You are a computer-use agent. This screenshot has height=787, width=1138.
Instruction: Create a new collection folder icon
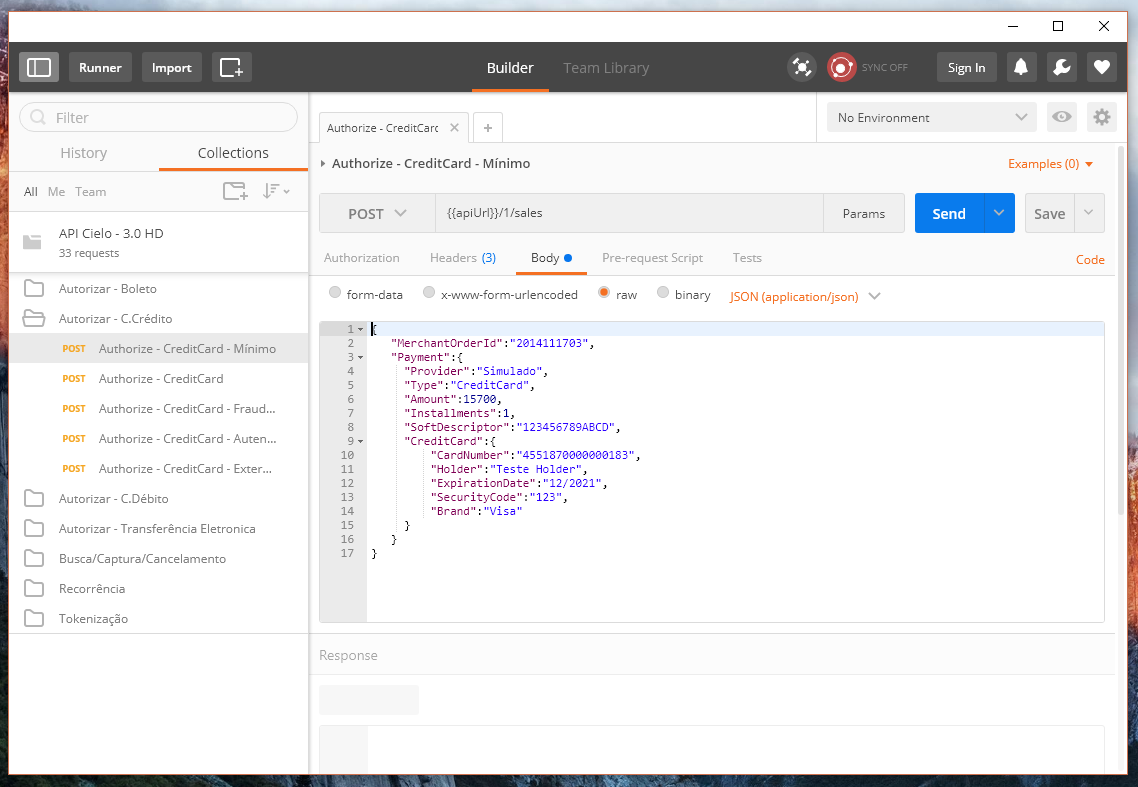click(235, 192)
